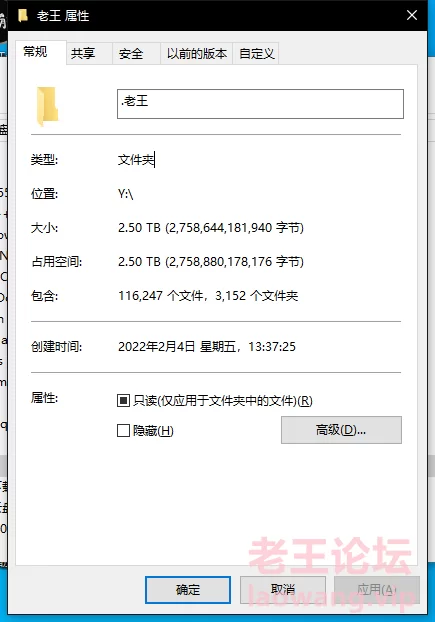Image resolution: width=435 pixels, height=622 pixels.
Task: Click the Y:\ location value
Action: 125,194
